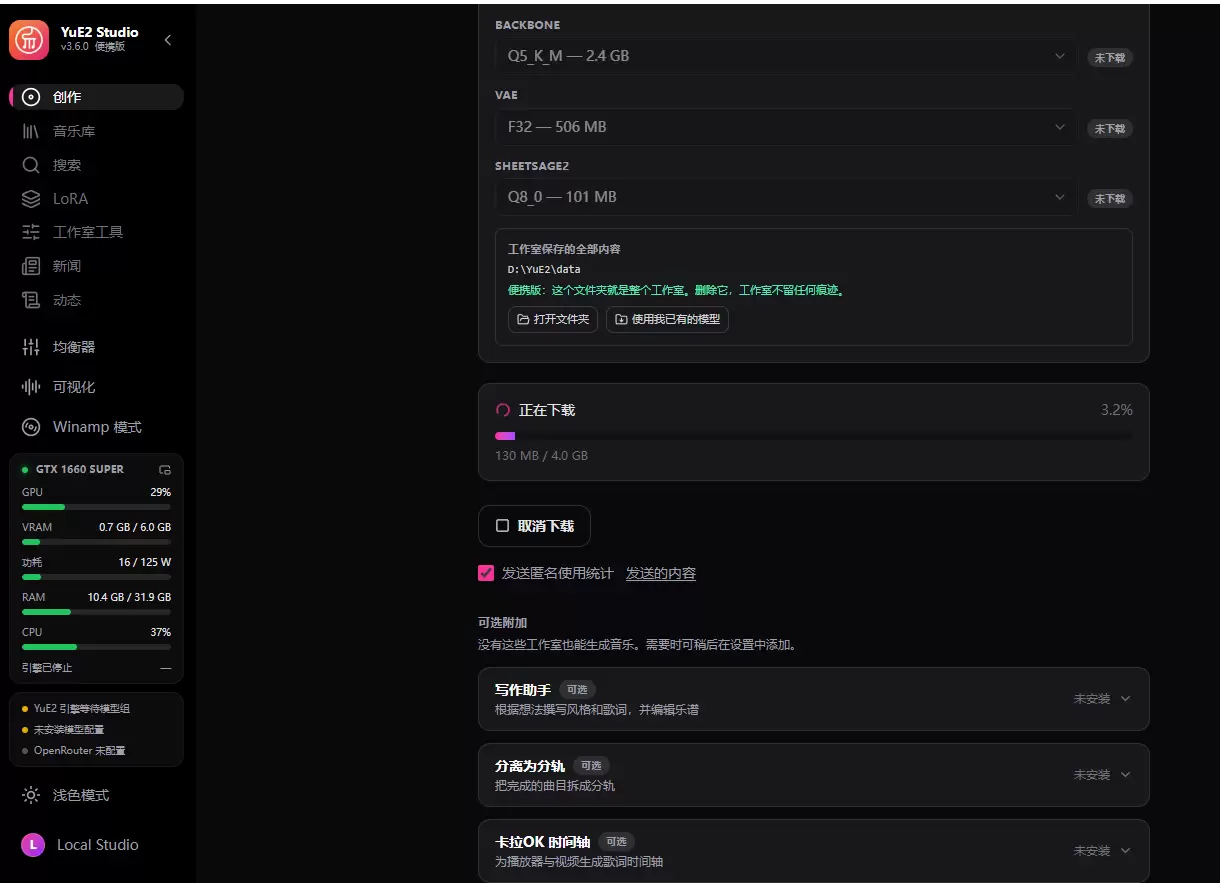Open the 创作 page
Screen dimensions: 1220x883
coord(96,97)
